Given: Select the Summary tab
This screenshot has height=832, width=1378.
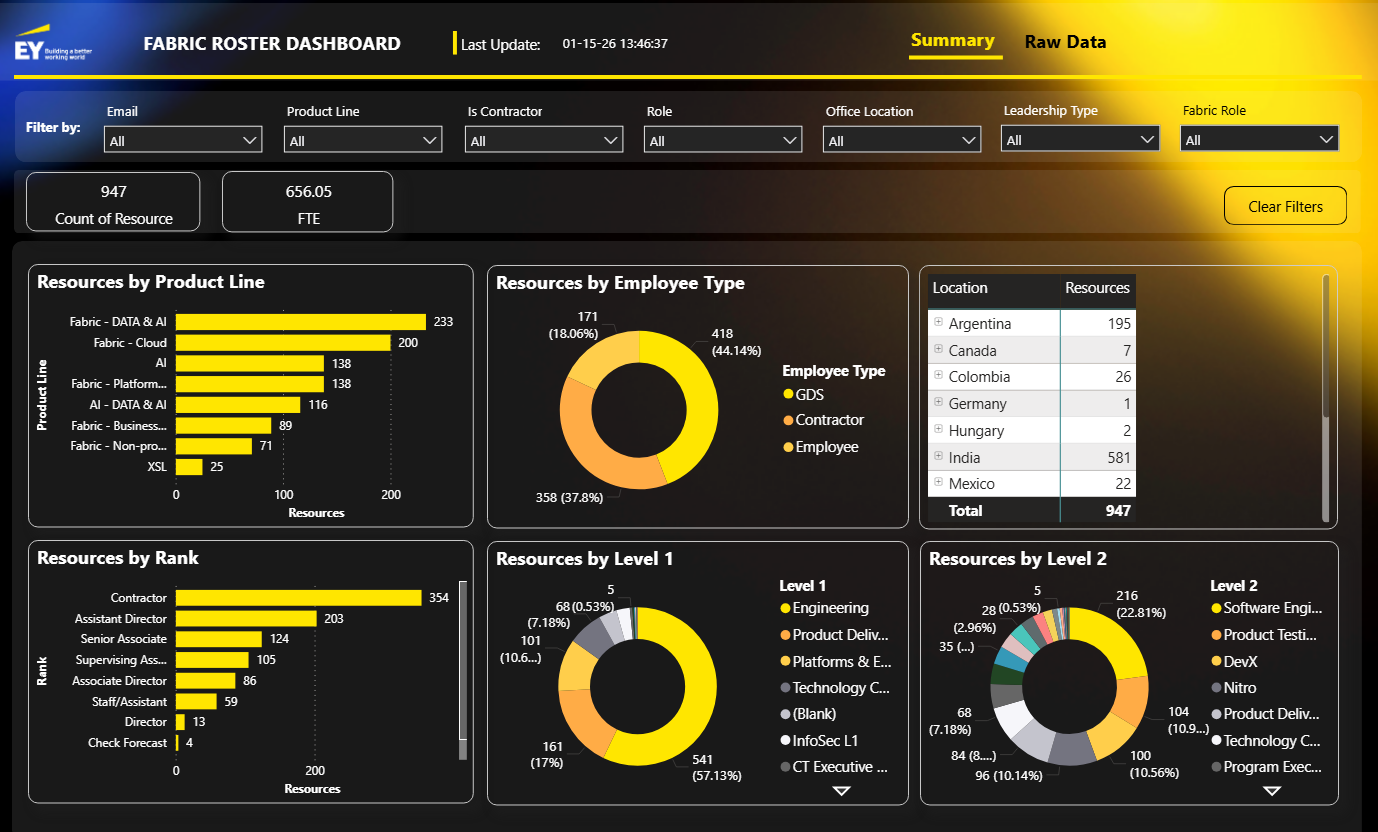Looking at the screenshot, I should click(952, 41).
